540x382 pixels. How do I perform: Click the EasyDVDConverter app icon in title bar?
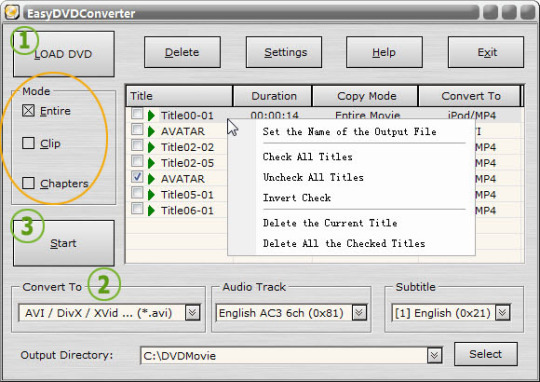click(12, 12)
